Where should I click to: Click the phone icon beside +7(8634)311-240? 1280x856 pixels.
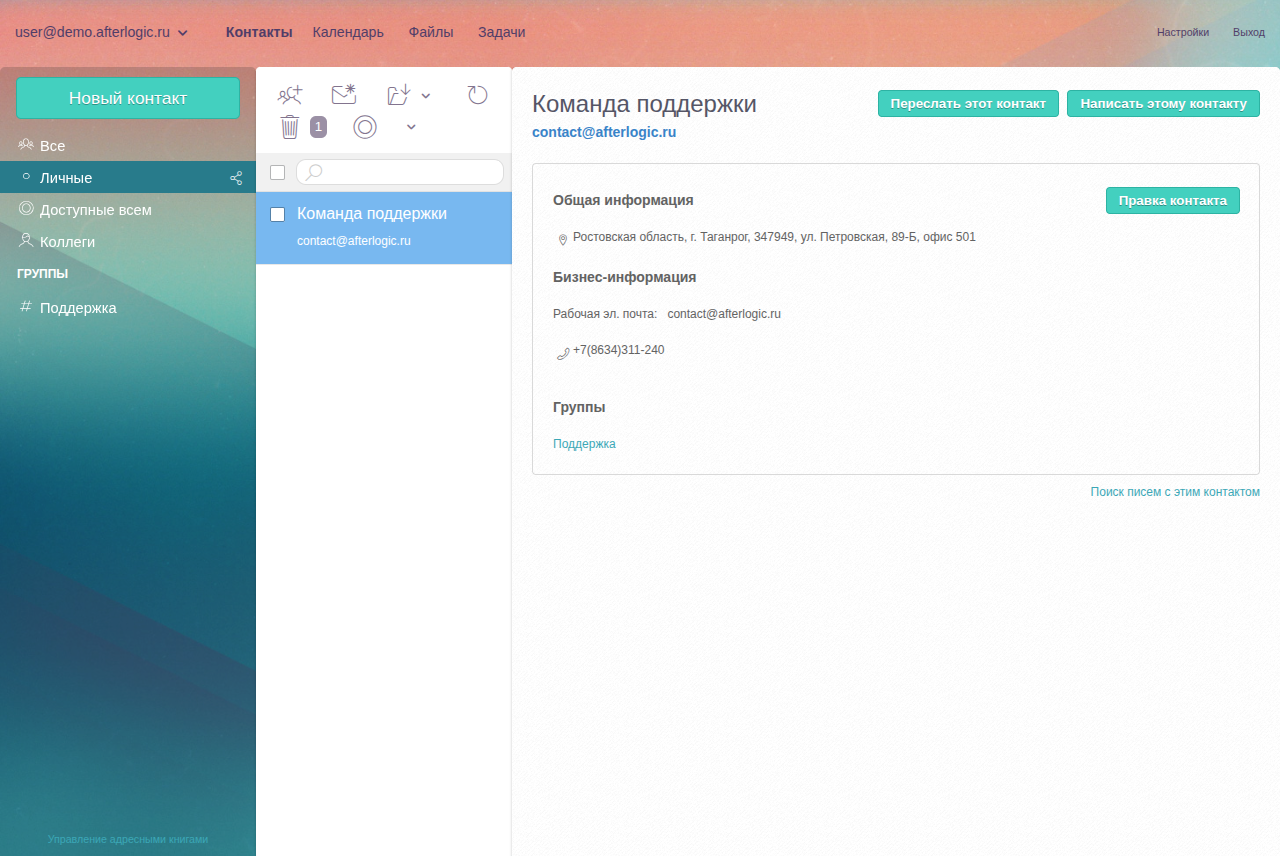[563, 352]
